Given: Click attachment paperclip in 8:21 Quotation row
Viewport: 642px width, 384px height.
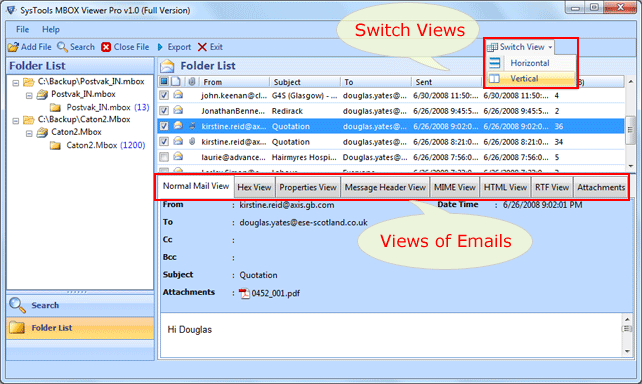Looking at the screenshot, I should (x=192, y=142).
